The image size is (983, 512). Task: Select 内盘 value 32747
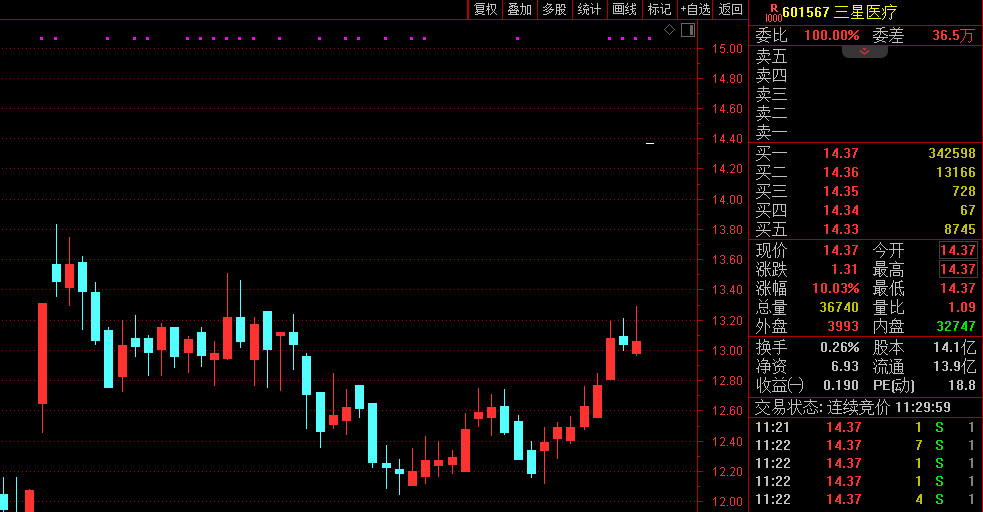(x=956, y=326)
